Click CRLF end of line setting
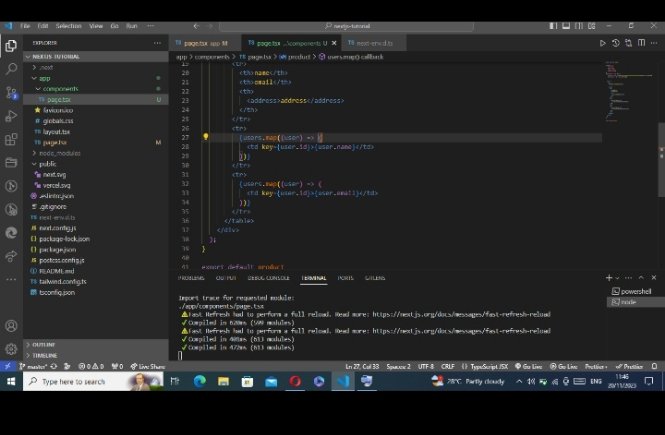The height and width of the screenshot is (435, 665). tap(448, 366)
